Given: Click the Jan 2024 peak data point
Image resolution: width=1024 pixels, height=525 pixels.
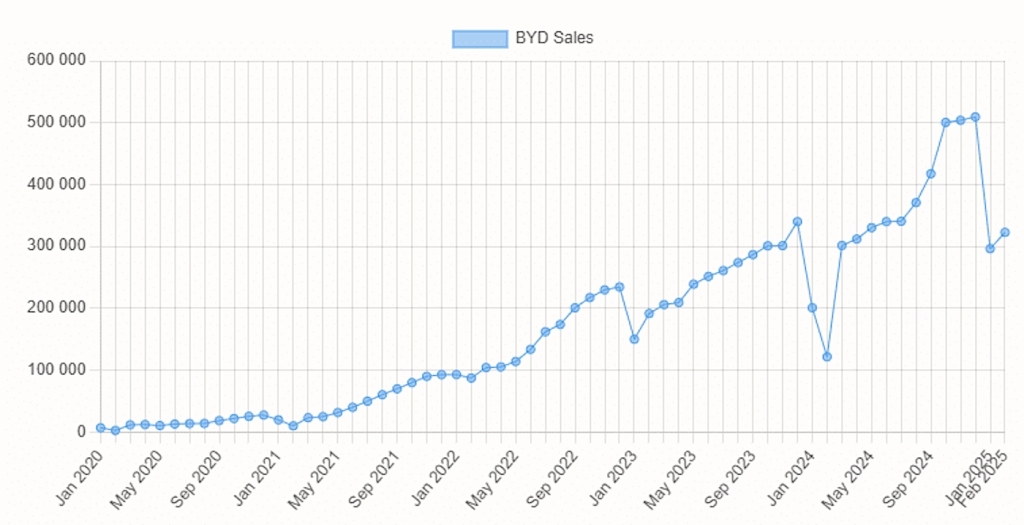Looking at the screenshot, I should point(797,221).
